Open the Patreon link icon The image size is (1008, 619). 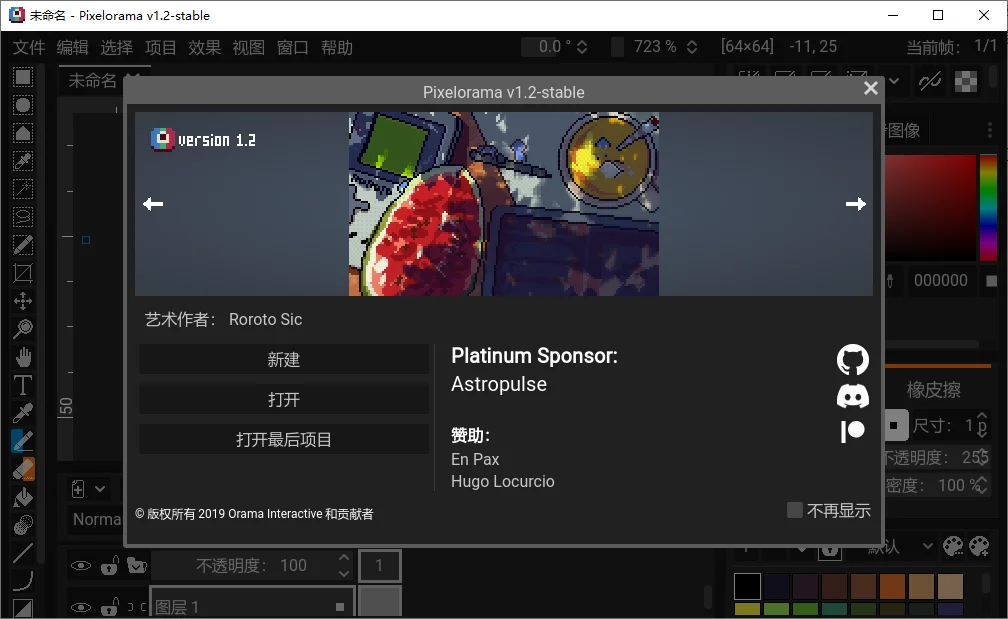click(852, 431)
